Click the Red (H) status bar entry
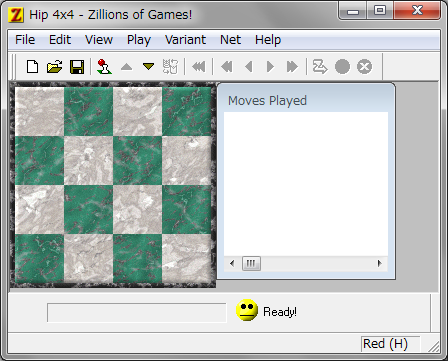Viewport: 448px width, 361px height. (x=390, y=344)
